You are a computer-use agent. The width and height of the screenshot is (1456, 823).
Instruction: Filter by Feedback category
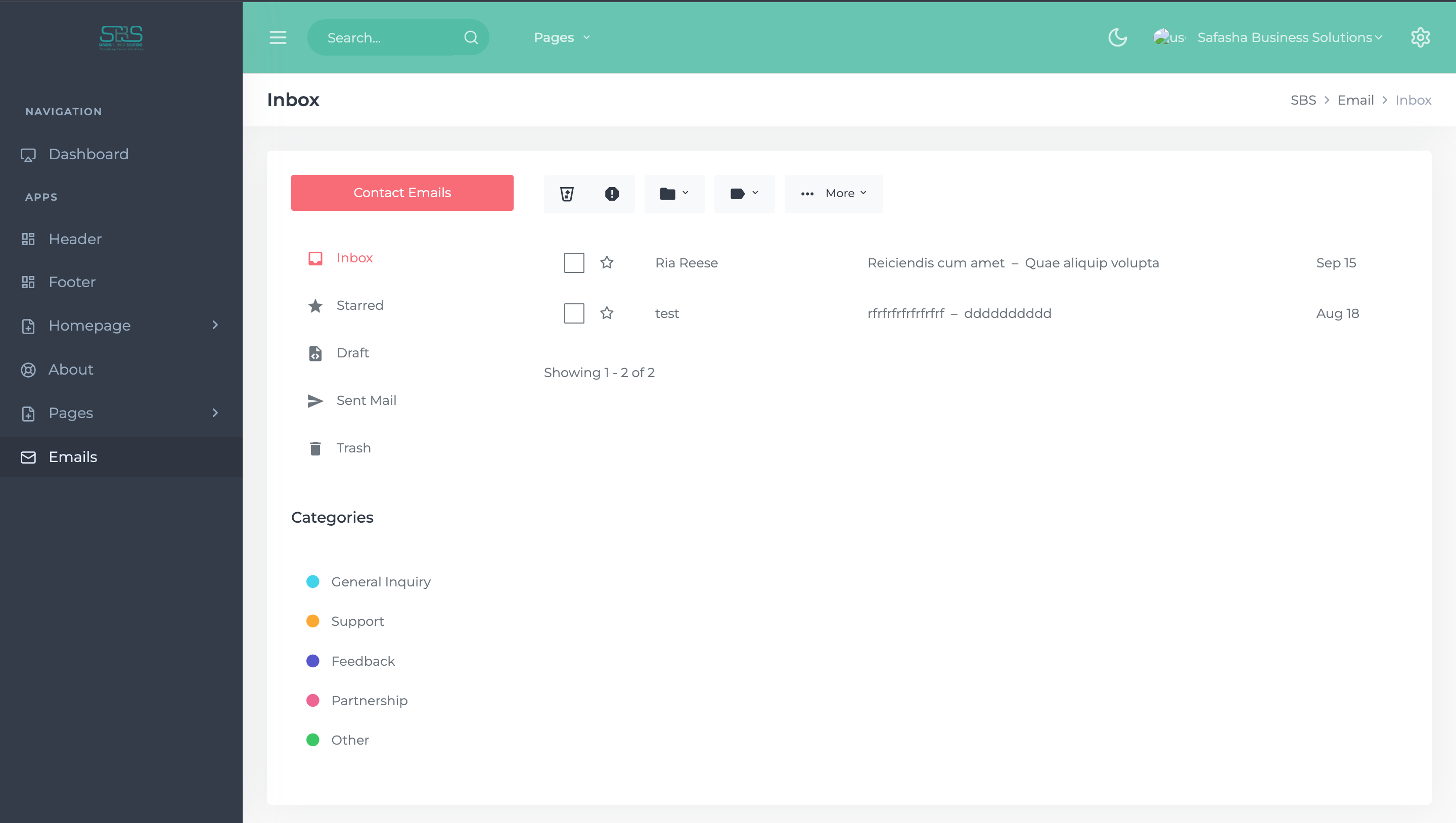click(350, 661)
